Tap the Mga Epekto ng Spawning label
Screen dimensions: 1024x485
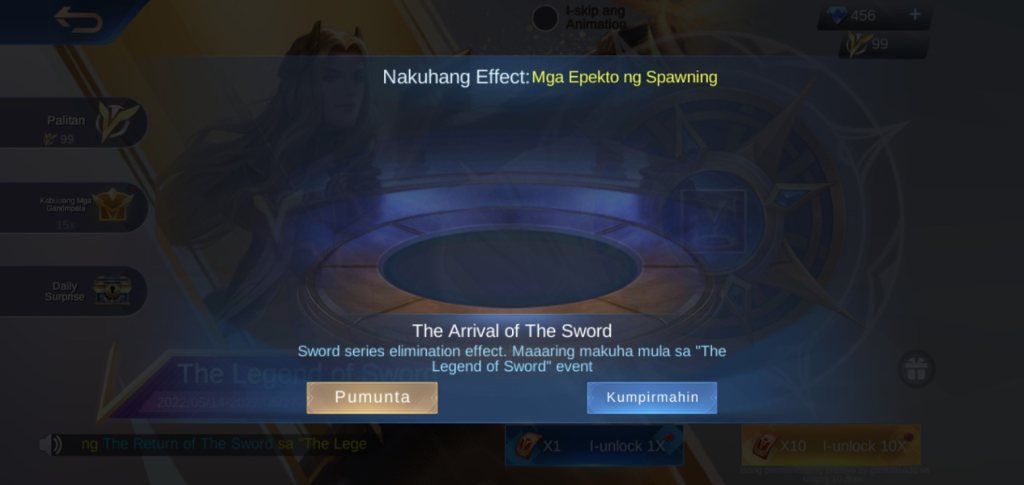coord(624,77)
